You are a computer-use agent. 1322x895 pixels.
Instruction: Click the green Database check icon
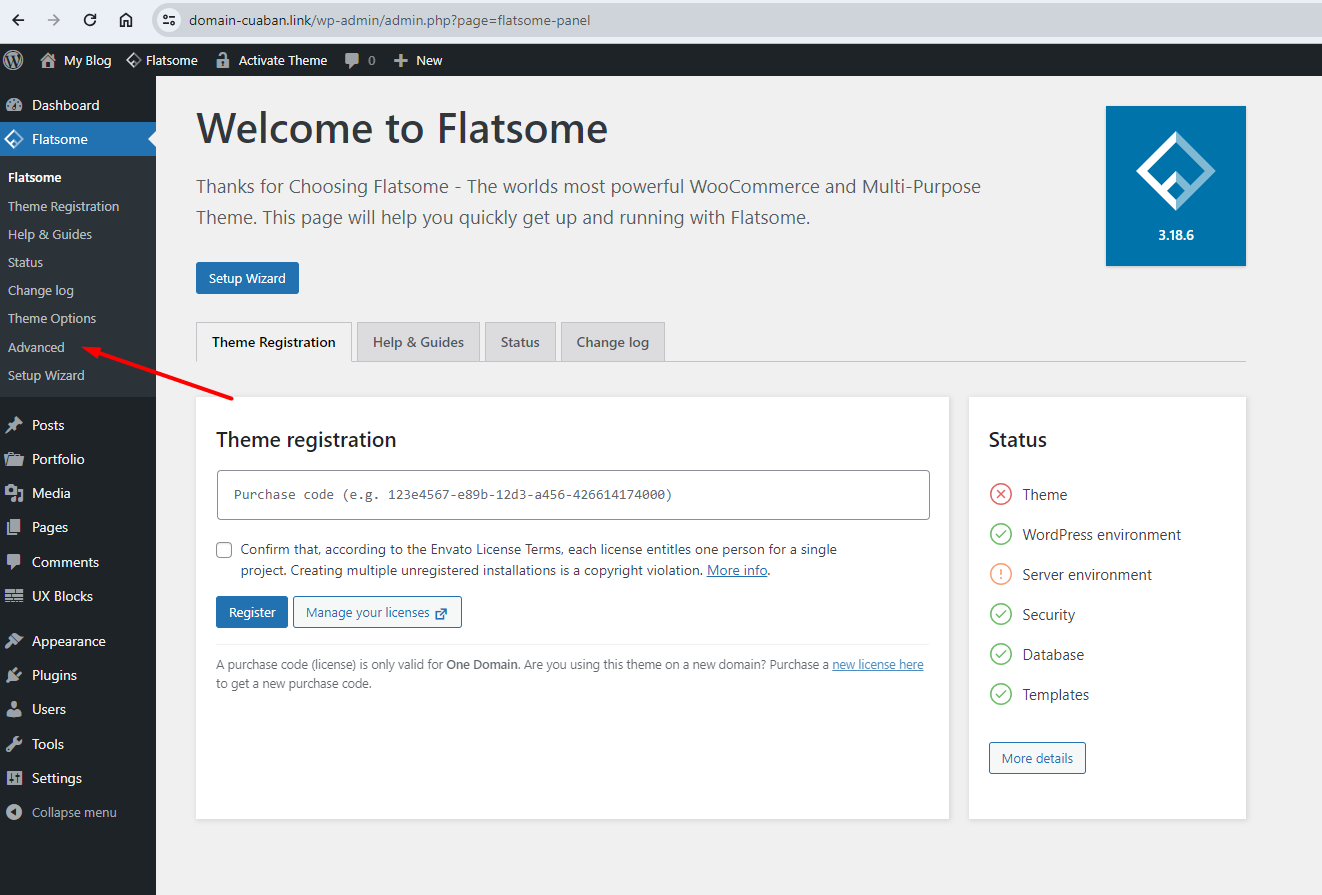pyautogui.click(x=1001, y=654)
